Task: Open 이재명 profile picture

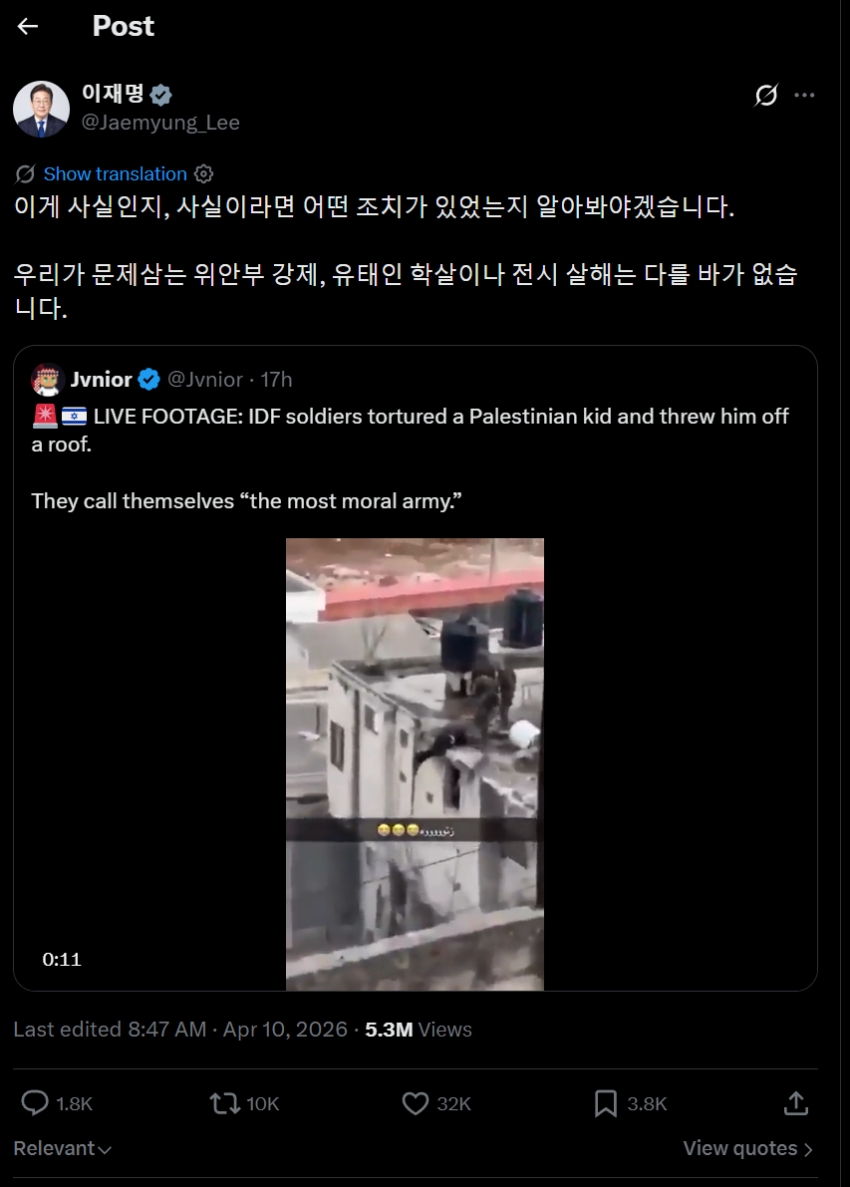Action: click(42, 109)
